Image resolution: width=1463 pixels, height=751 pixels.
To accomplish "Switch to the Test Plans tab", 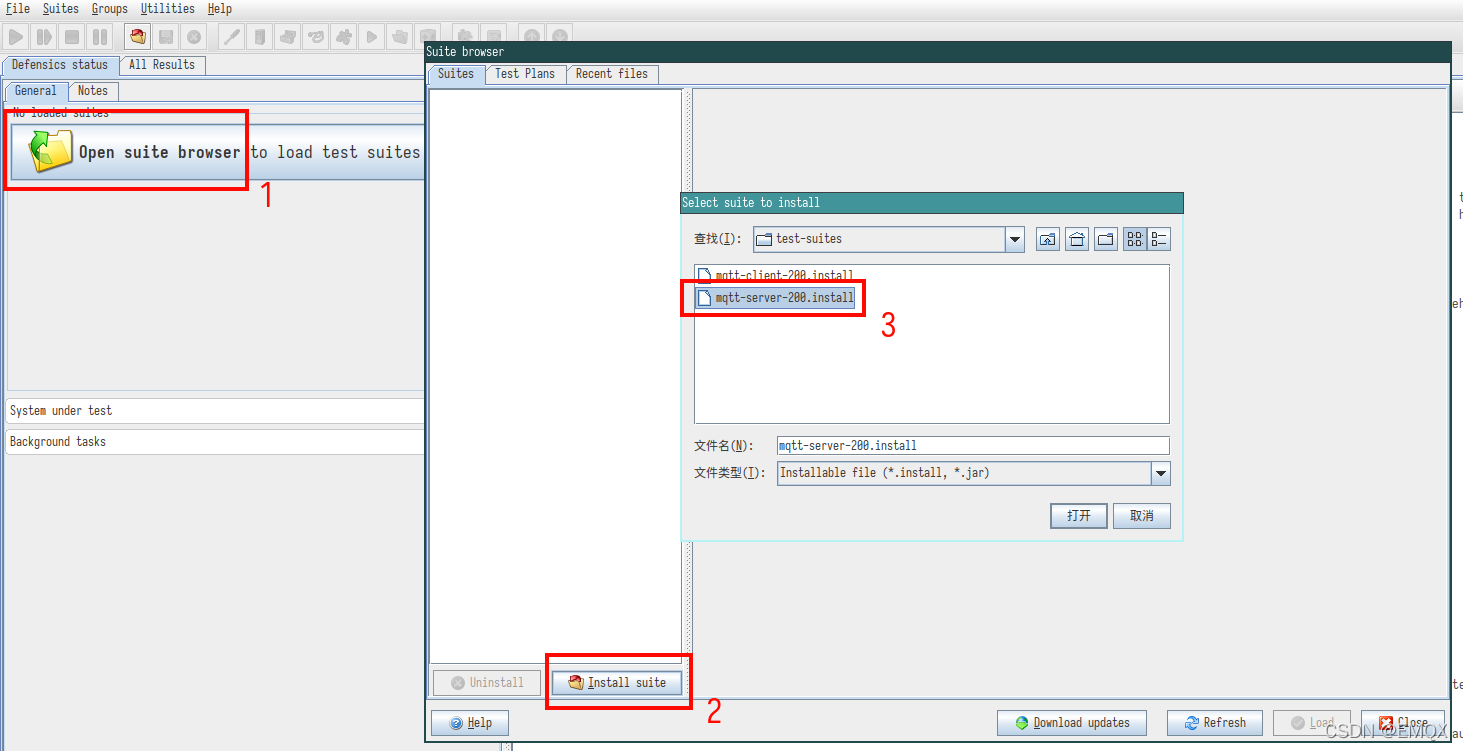I will [x=525, y=74].
